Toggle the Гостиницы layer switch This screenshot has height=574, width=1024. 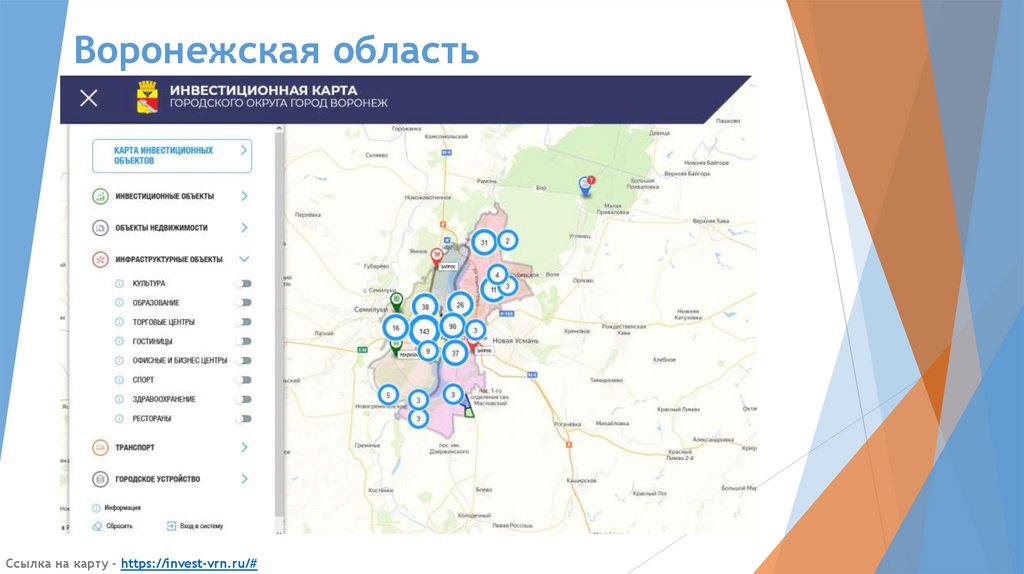pos(244,342)
